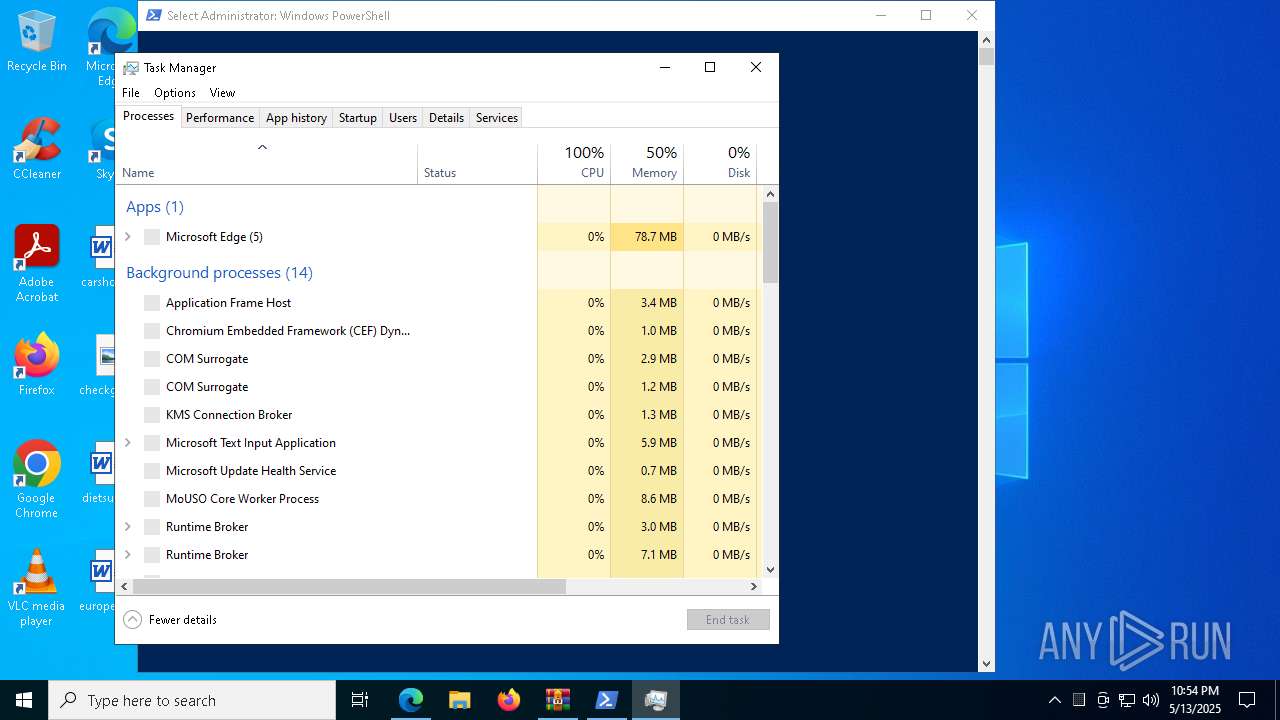Launch Google Chrome desktop shortcut
1280x720 pixels.
coord(37,480)
